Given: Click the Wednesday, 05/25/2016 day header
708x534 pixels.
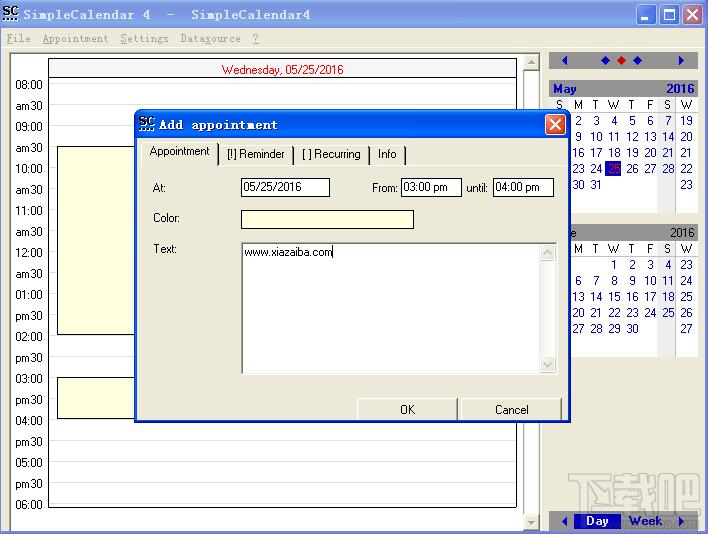Looking at the screenshot, I should click(283, 69).
